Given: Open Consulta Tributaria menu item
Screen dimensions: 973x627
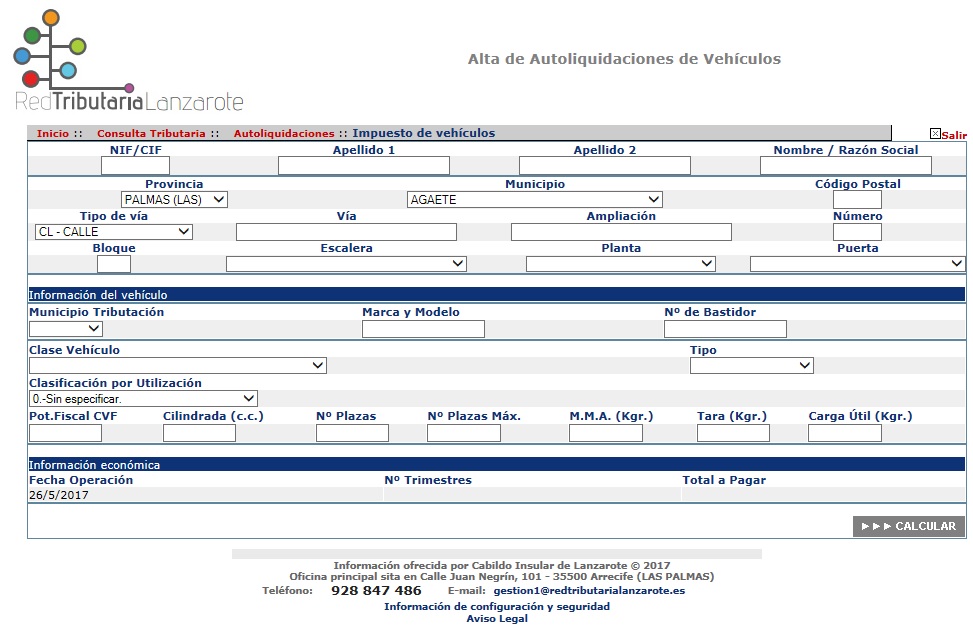Looking at the screenshot, I should (151, 134).
